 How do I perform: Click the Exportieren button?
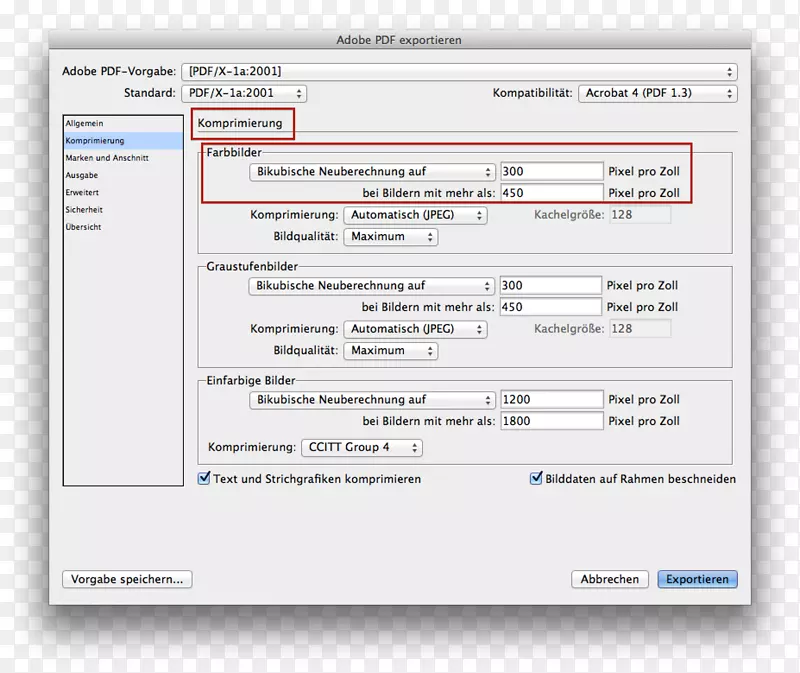coord(697,579)
